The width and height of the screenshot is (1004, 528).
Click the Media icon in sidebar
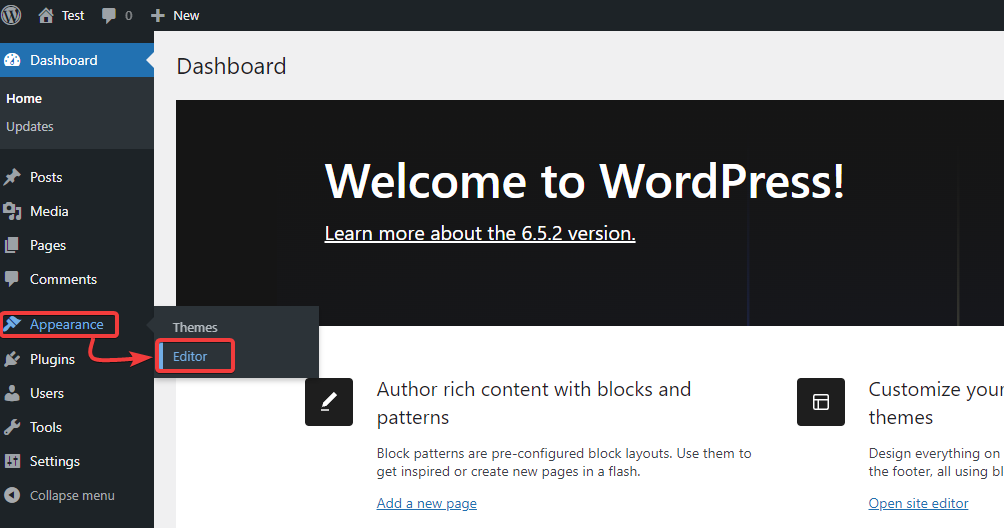pyautogui.click(x=12, y=211)
